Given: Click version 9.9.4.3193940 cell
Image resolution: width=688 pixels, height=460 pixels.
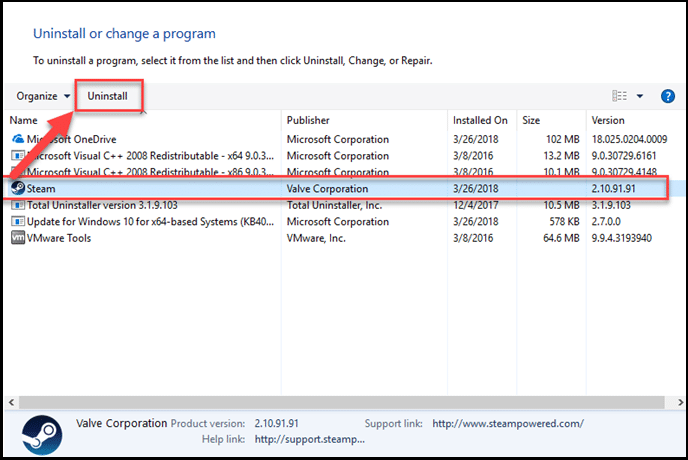Looking at the screenshot, I should pos(621,238).
